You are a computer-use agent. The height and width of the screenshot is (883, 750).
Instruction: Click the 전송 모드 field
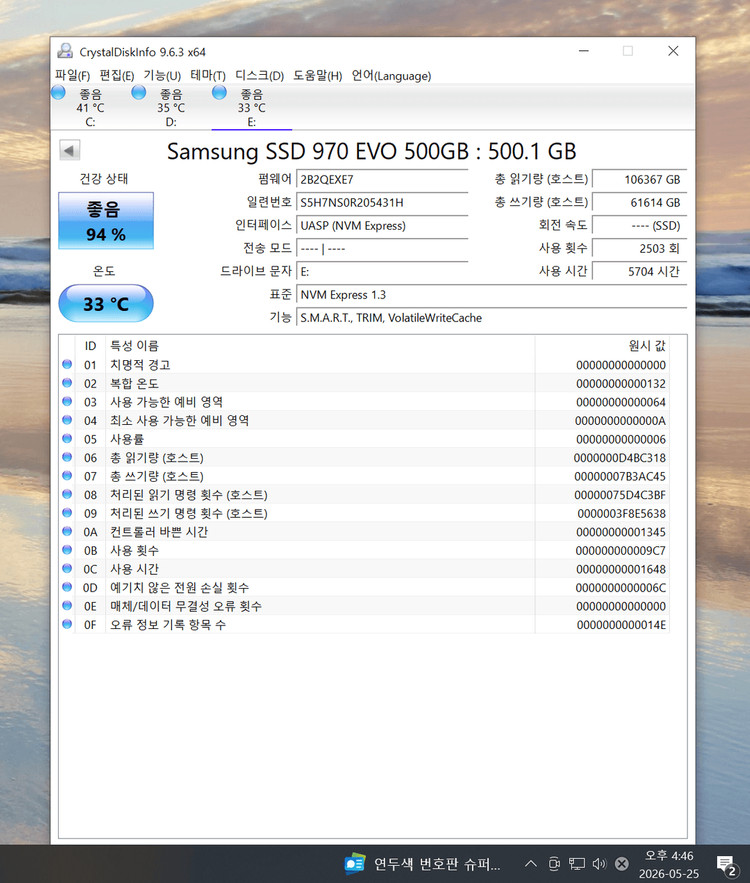coord(382,249)
